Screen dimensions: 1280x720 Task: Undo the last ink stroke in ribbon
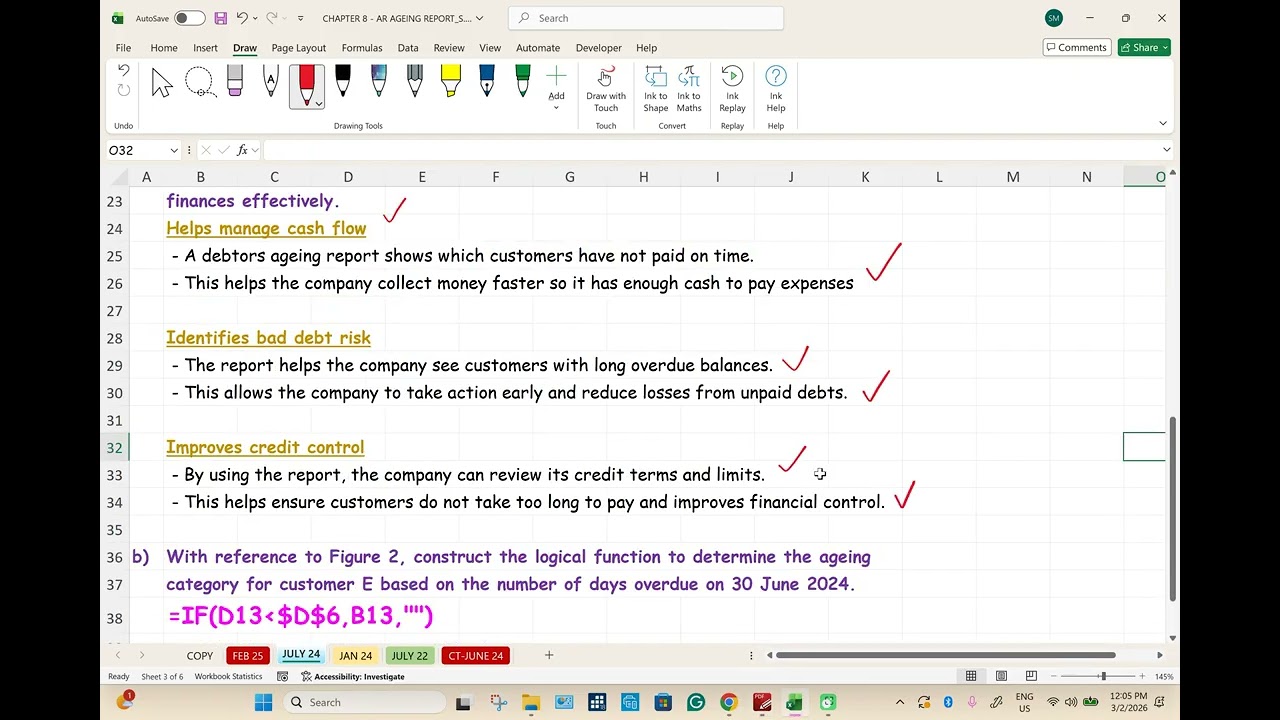tap(123, 70)
